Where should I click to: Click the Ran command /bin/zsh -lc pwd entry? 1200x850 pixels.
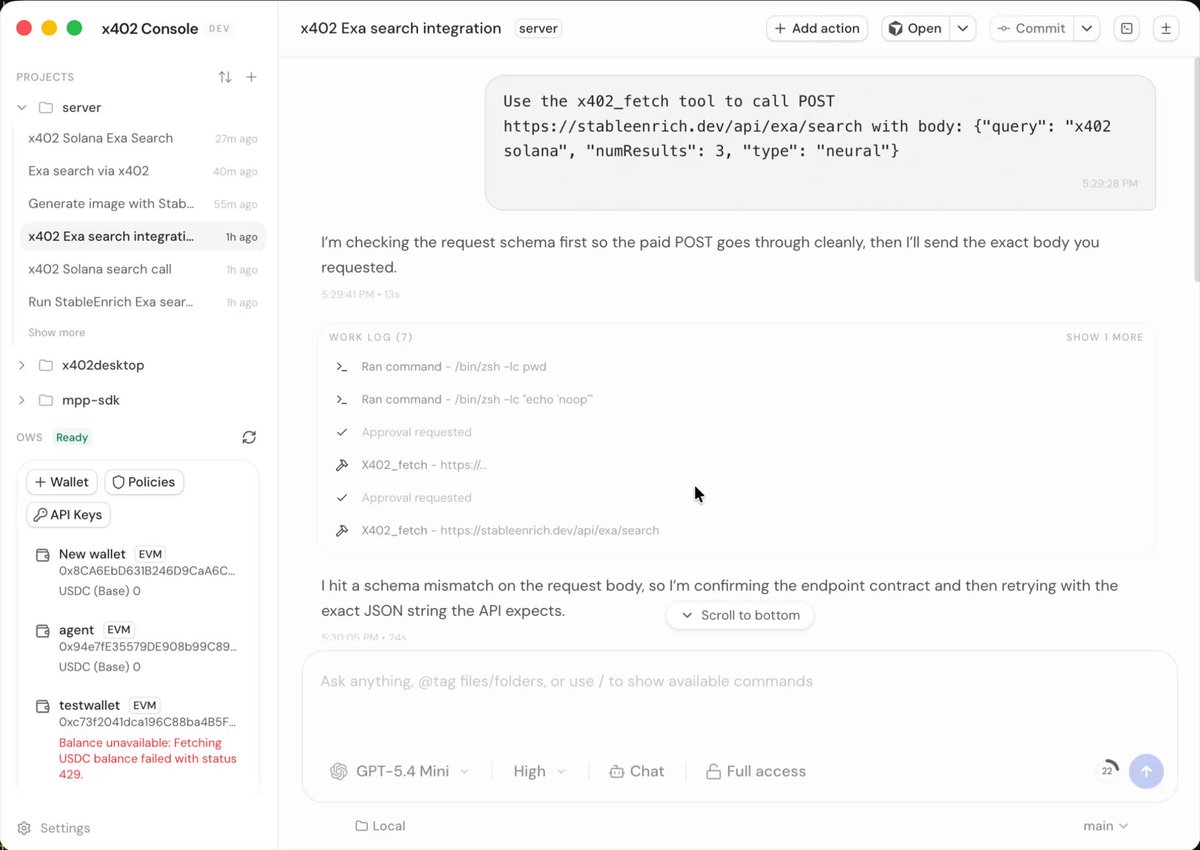pyautogui.click(x=454, y=367)
